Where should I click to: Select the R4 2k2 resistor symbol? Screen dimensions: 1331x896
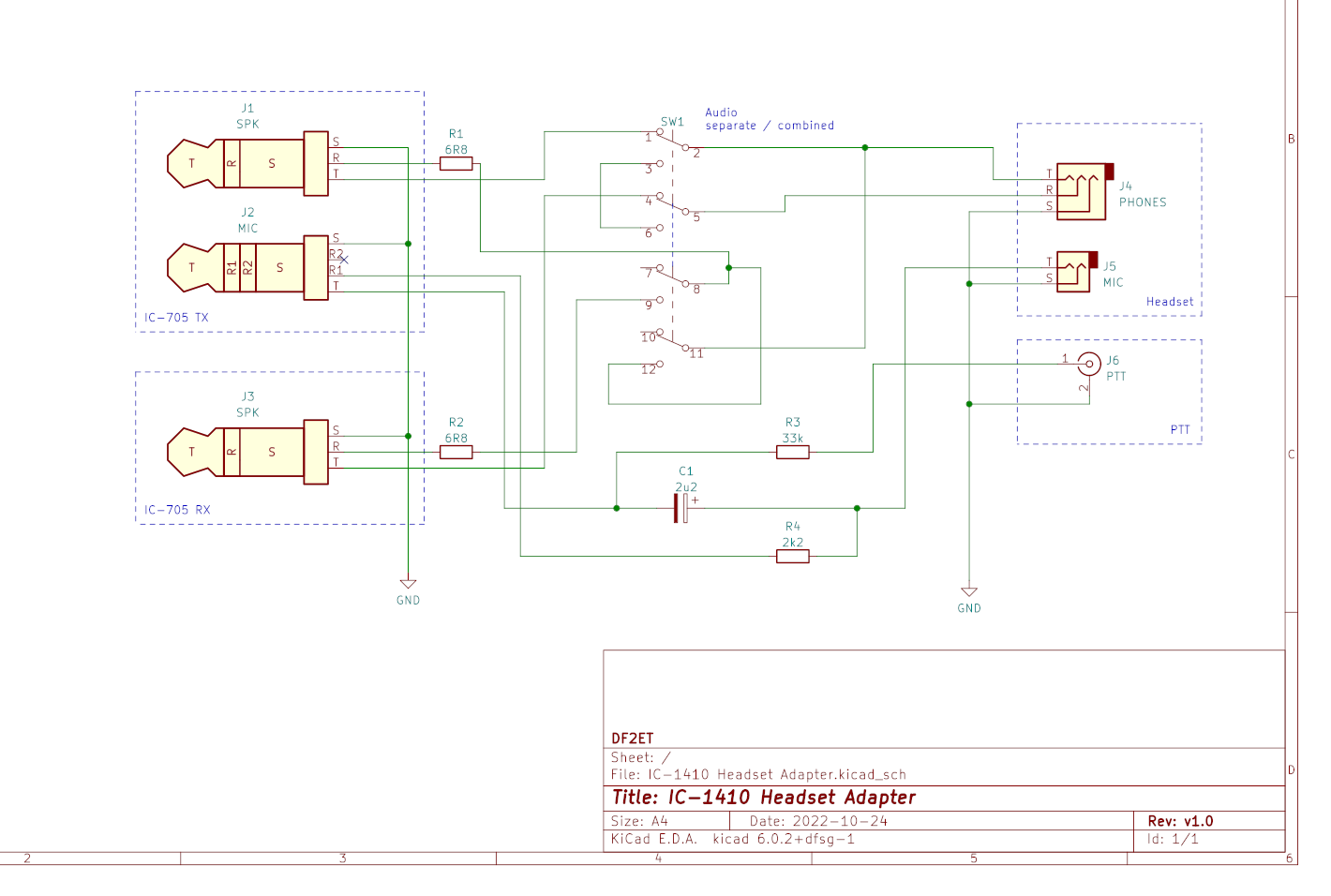(793, 557)
